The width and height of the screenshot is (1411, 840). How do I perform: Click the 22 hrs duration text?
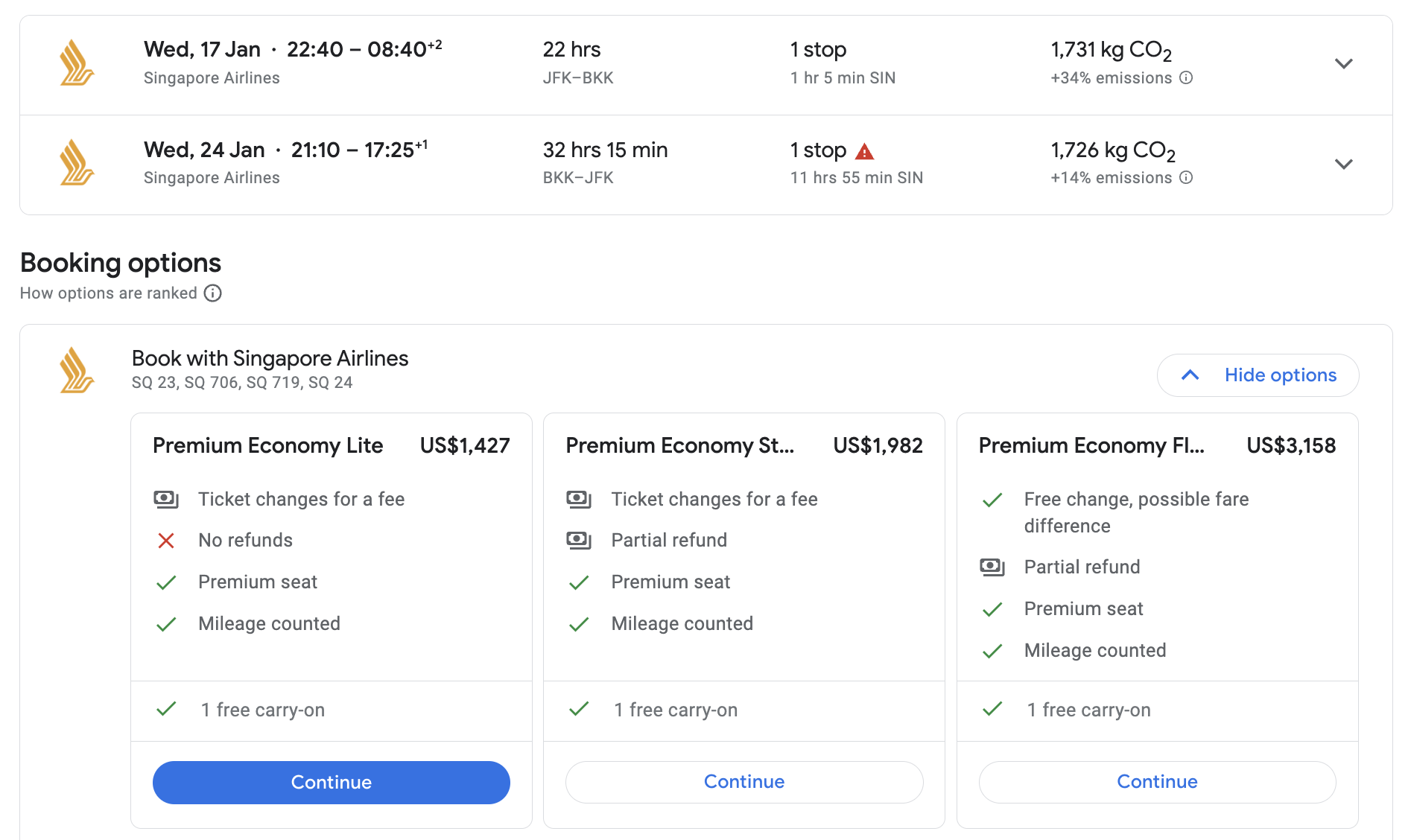click(571, 49)
